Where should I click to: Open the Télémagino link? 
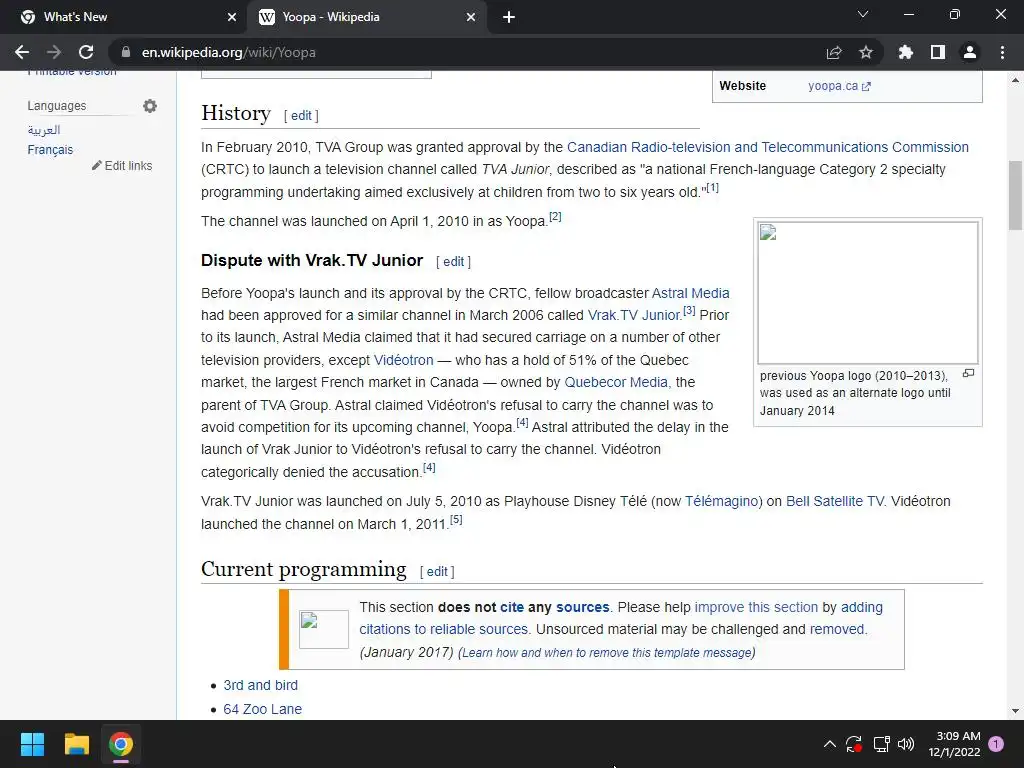coord(721,502)
